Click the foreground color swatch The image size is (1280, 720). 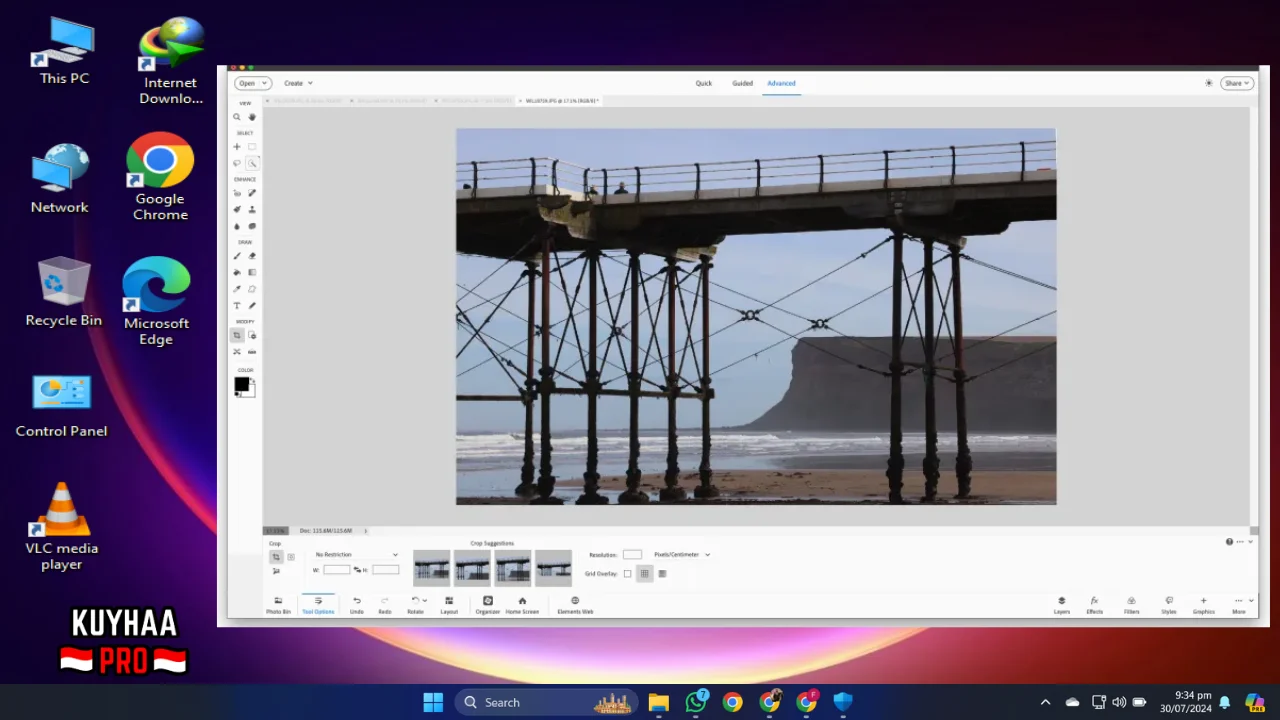242,384
